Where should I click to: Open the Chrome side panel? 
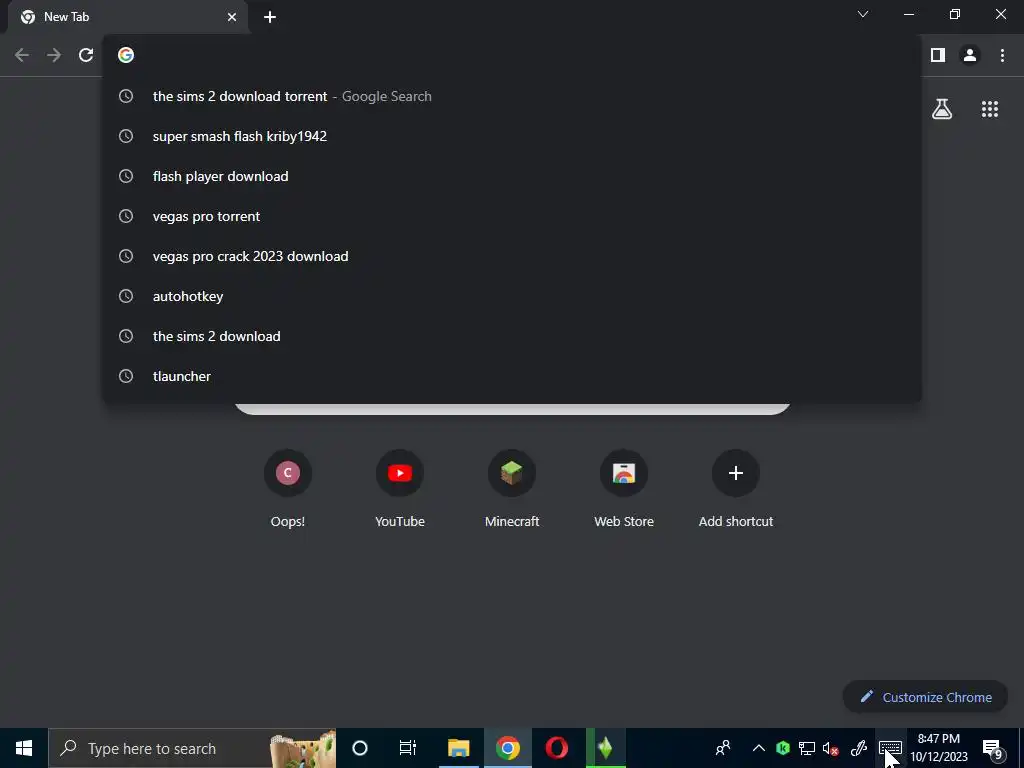click(938, 56)
